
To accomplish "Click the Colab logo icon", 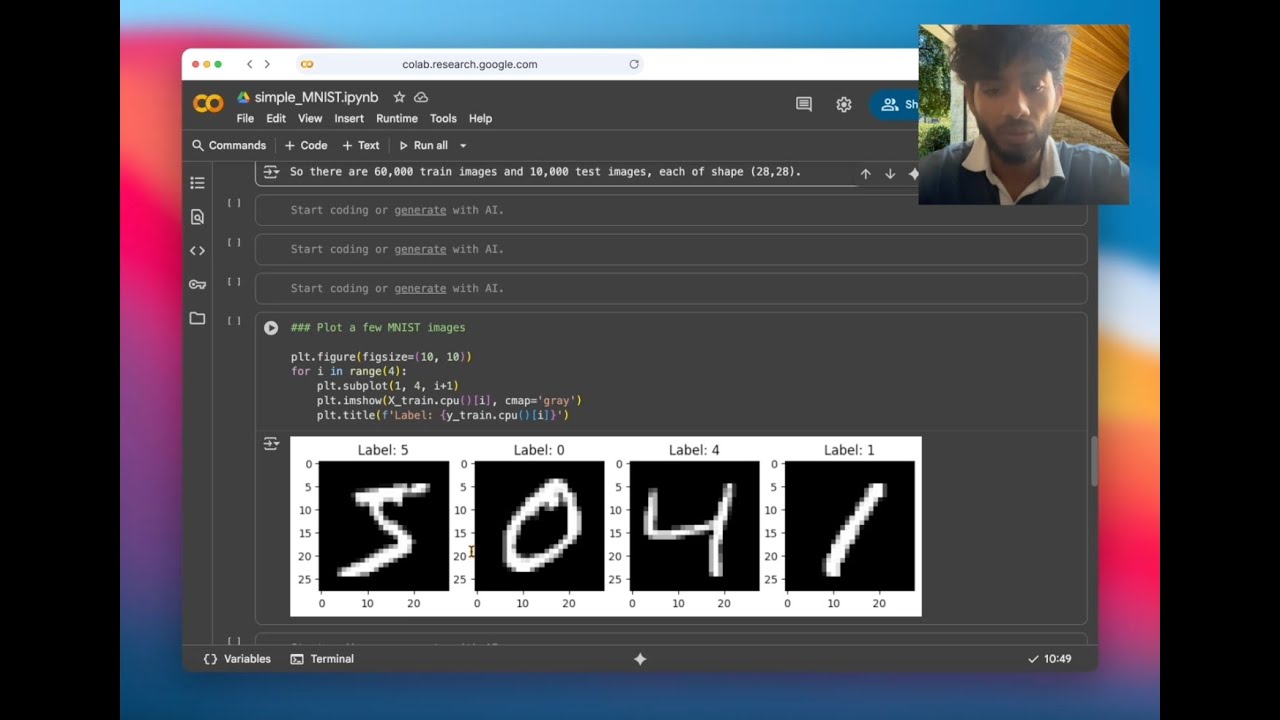I will [208, 103].
